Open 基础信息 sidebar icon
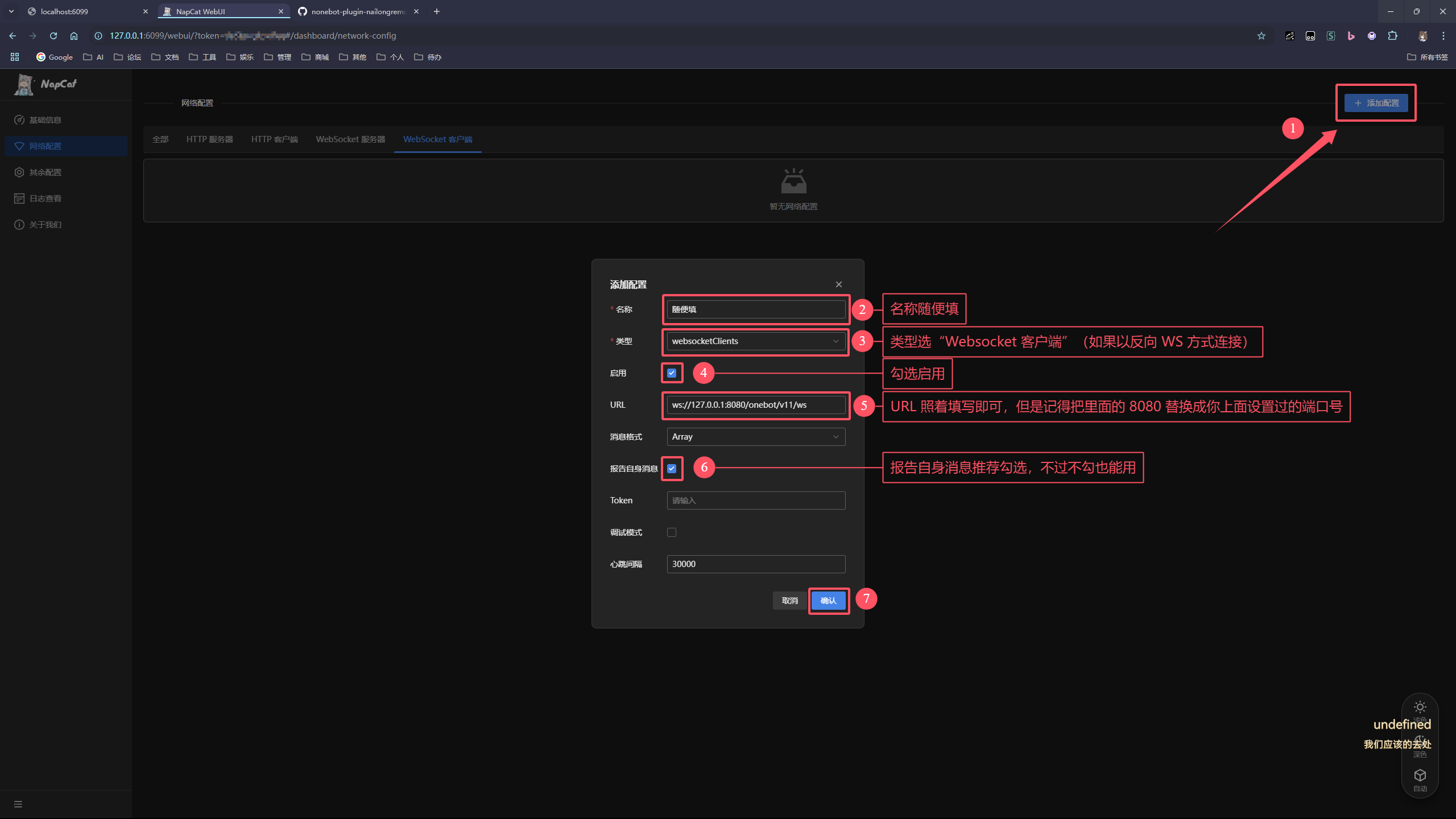The height and width of the screenshot is (819, 1456). [x=19, y=120]
